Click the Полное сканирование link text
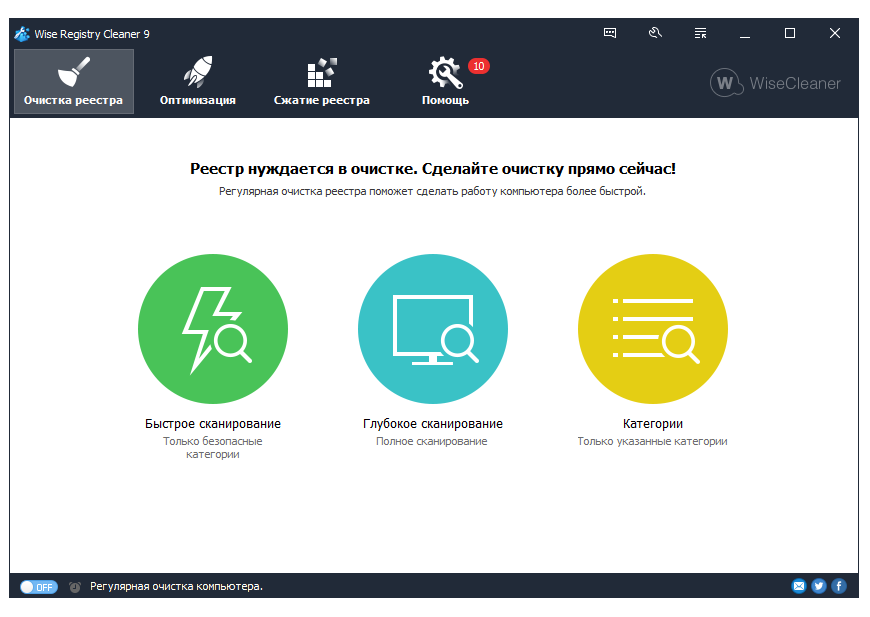The width and height of the screenshot is (870, 617). click(x=433, y=440)
